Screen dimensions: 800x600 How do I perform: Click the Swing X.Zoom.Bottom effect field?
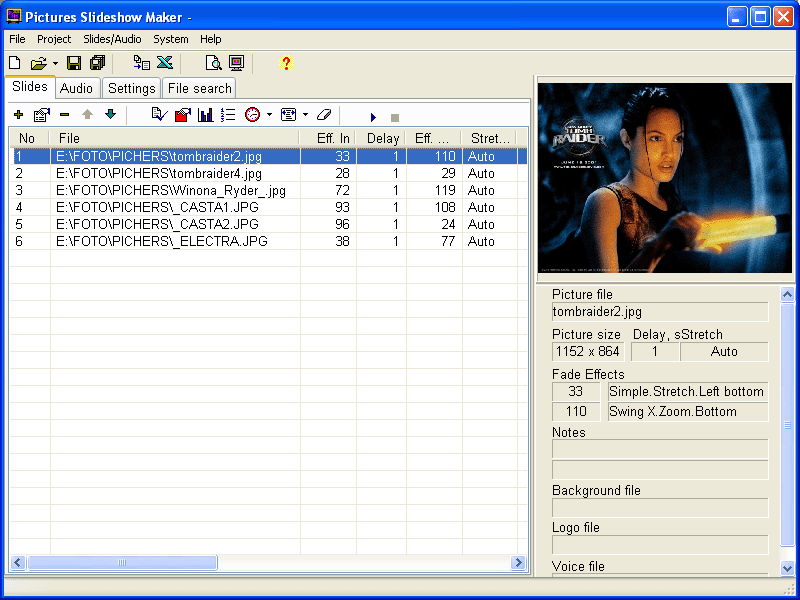click(x=688, y=412)
